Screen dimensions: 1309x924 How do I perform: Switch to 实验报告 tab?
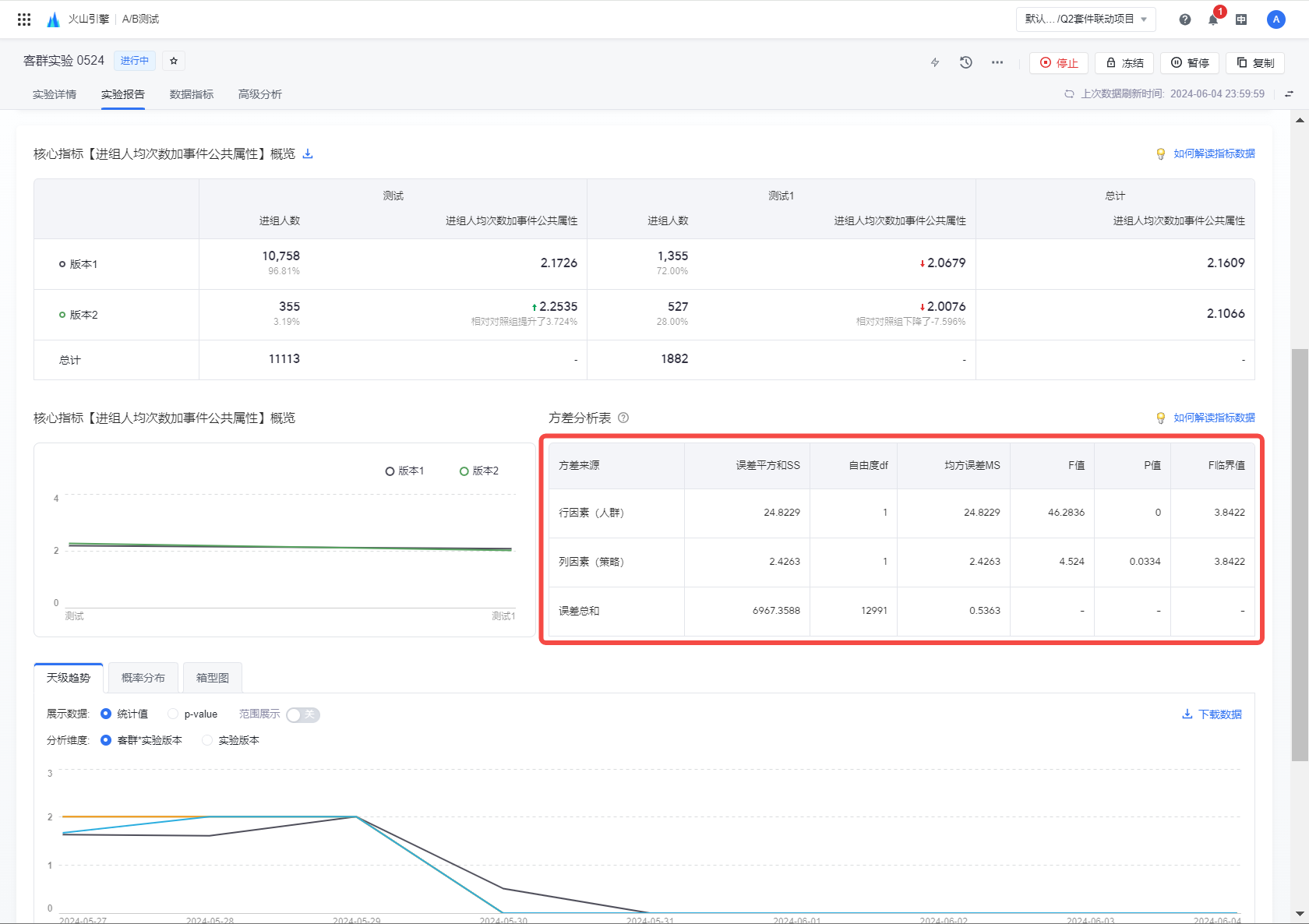coord(123,94)
